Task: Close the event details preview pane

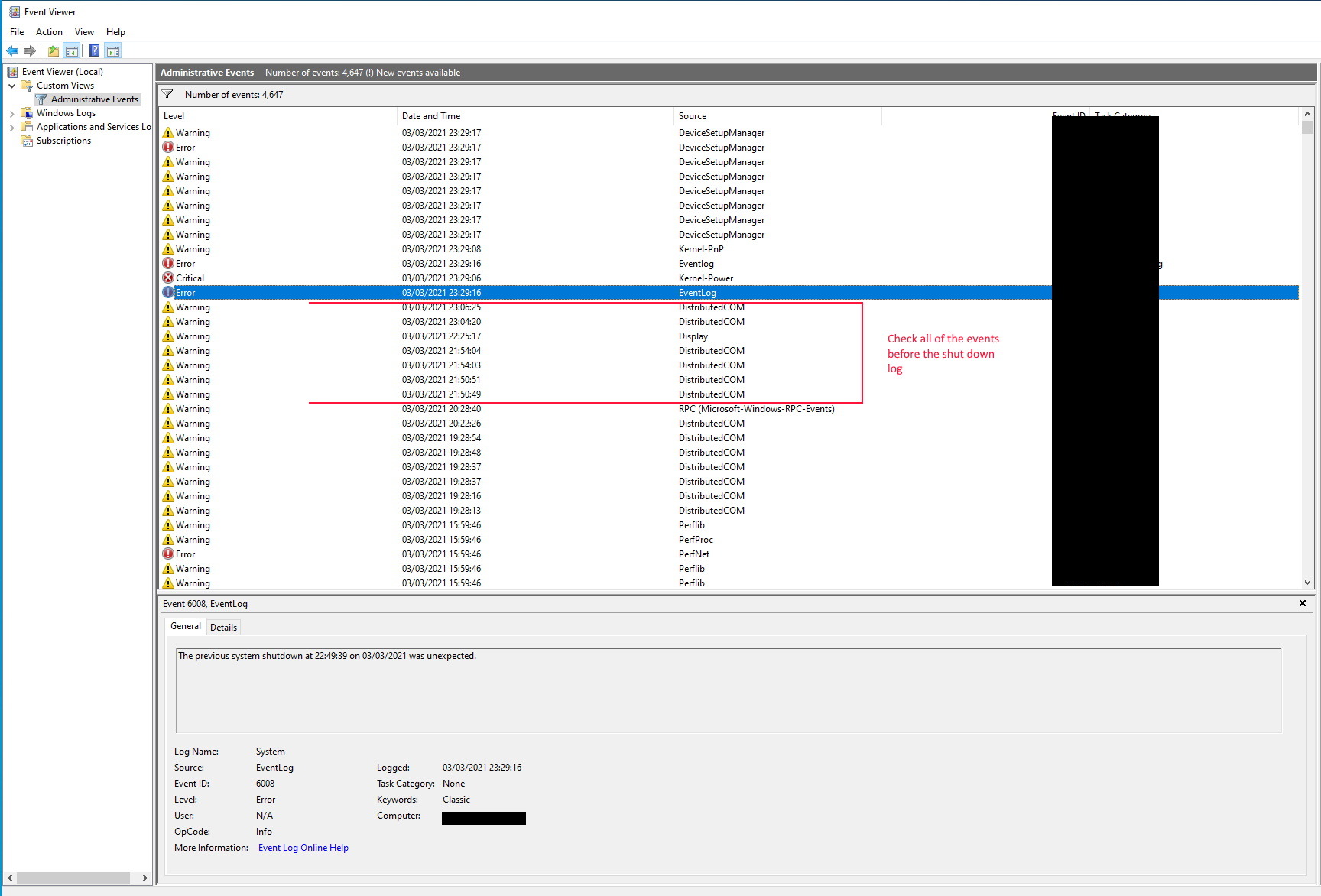Action: click(1303, 604)
